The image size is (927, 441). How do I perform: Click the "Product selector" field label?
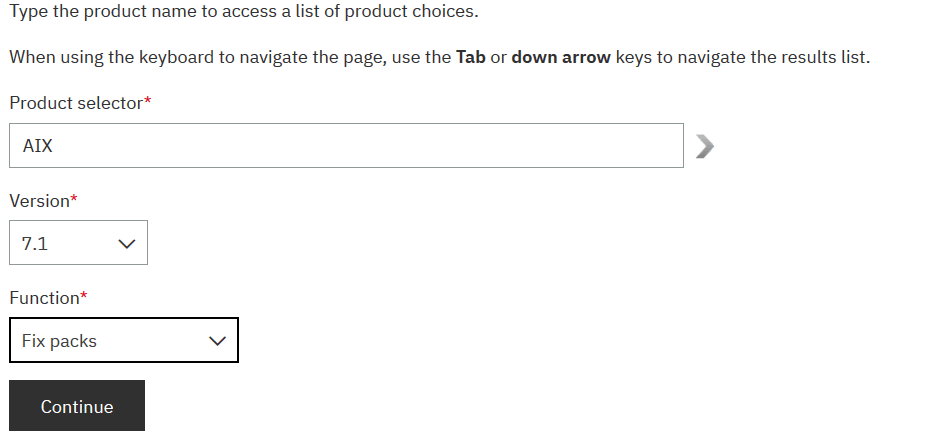point(76,103)
